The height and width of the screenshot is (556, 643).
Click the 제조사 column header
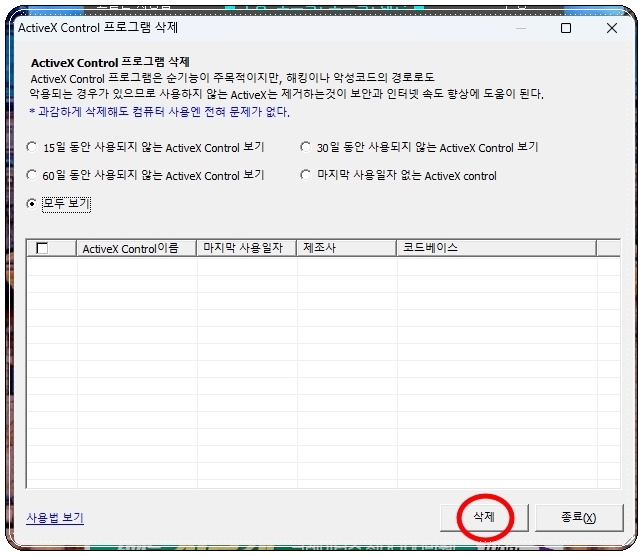(347, 248)
